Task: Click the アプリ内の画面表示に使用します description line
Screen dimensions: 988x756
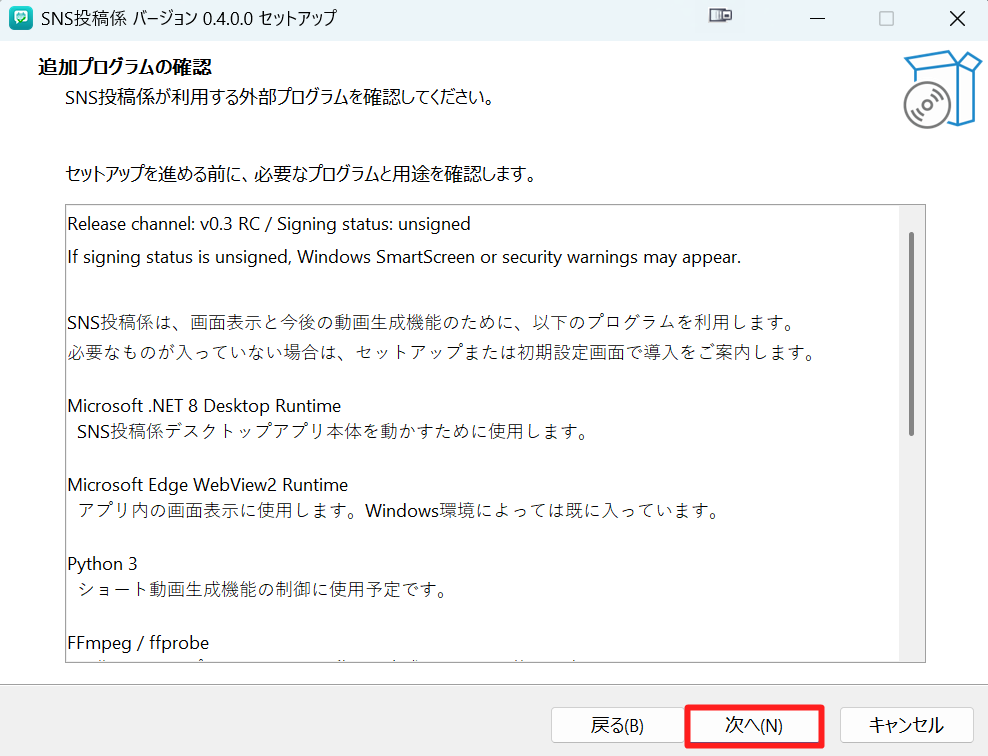Action: point(398,510)
